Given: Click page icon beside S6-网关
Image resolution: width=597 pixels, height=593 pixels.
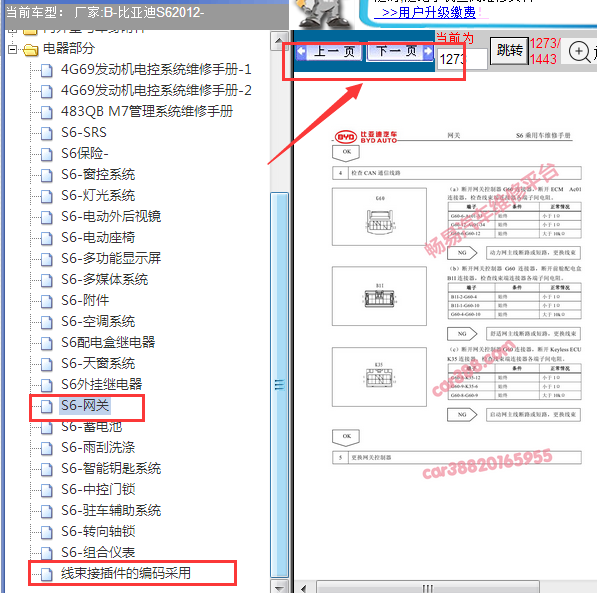Looking at the screenshot, I should [x=46, y=406].
